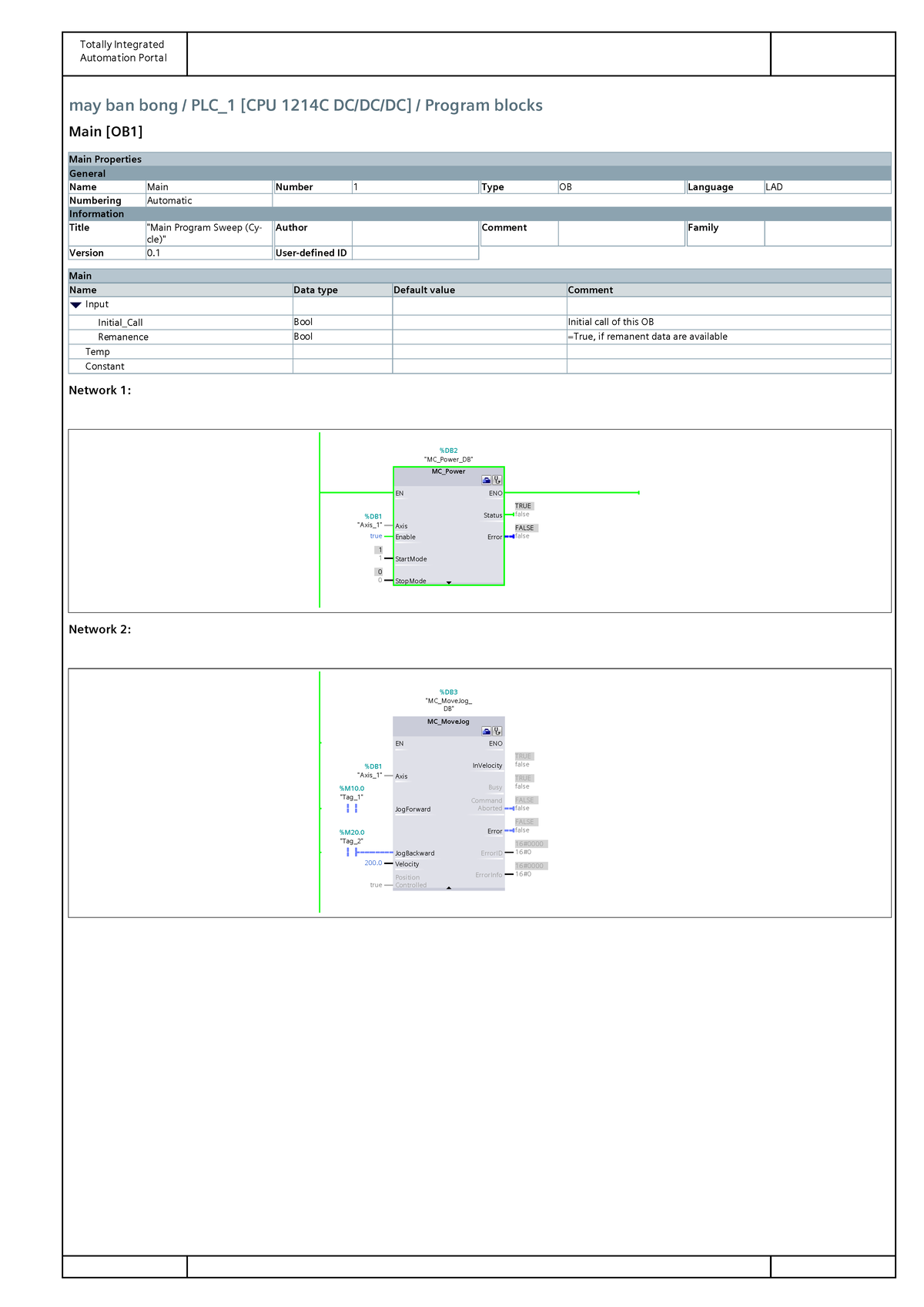This screenshot has width=924, height=1307.
Task: Click InVelocity output label
Action: [x=487, y=766]
